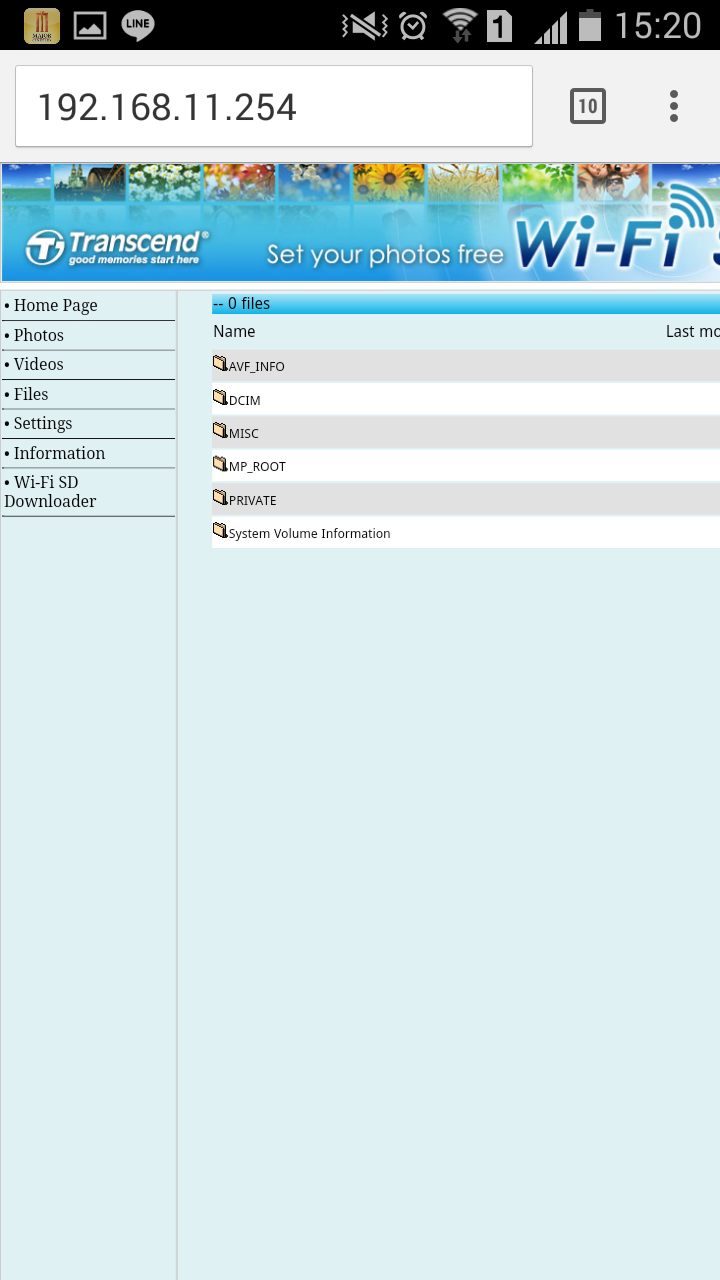Screen dimensions: 720x1280
Task: Open the System Volume Information folder name
Action: point(309,534)
